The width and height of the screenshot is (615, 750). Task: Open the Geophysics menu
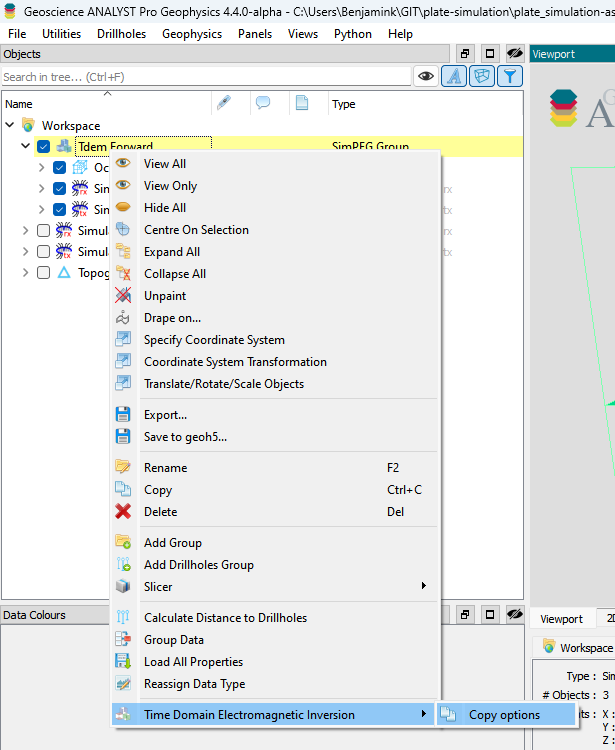pos(192,34)
